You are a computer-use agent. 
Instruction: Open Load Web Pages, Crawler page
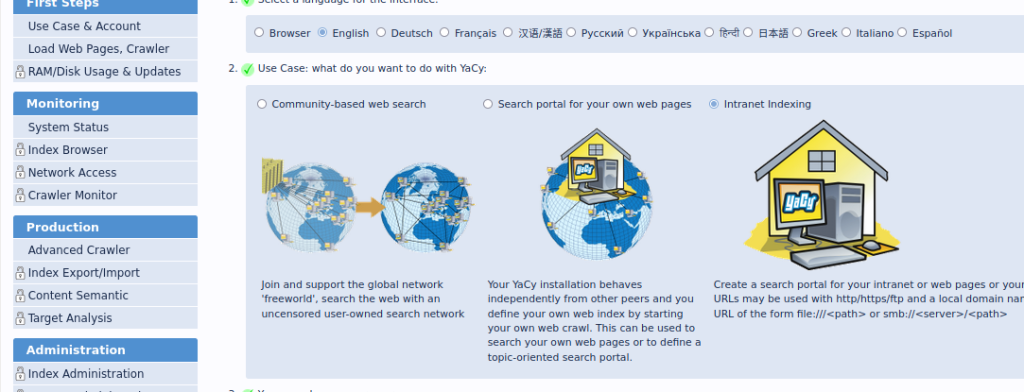click(x=105, y=49)
